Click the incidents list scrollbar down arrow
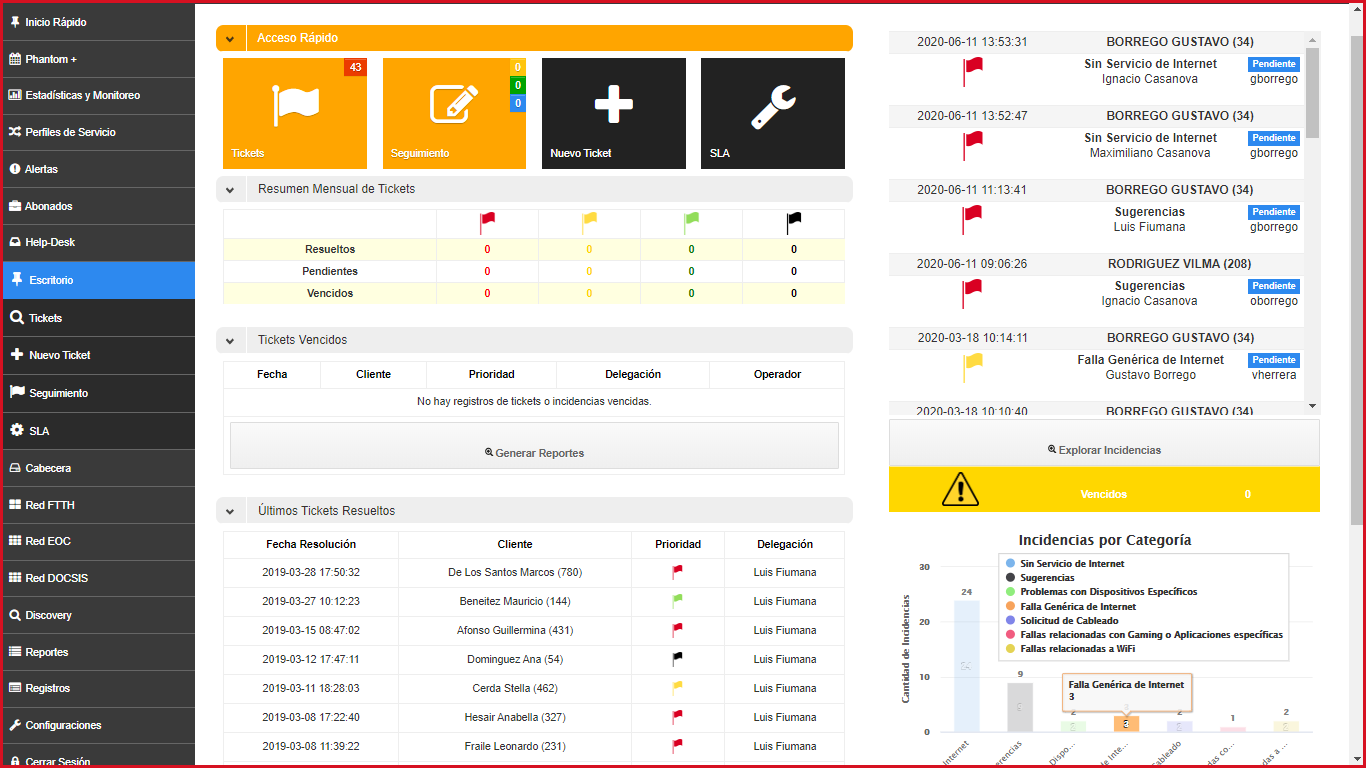This screenshot has width=1366, height=768. [1312, 406]
